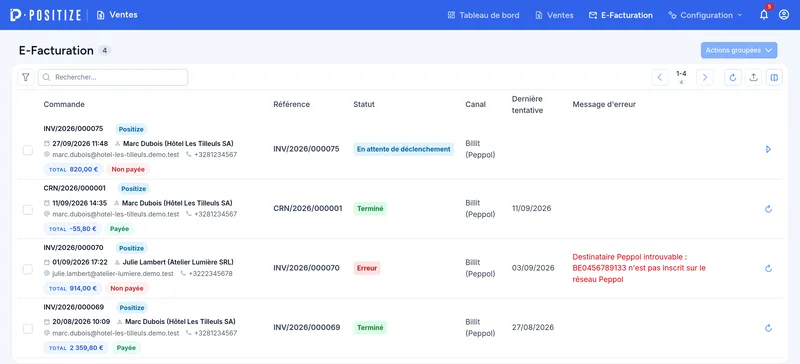
Task: Open Tableau de bord tab
Action: [483, 15]
